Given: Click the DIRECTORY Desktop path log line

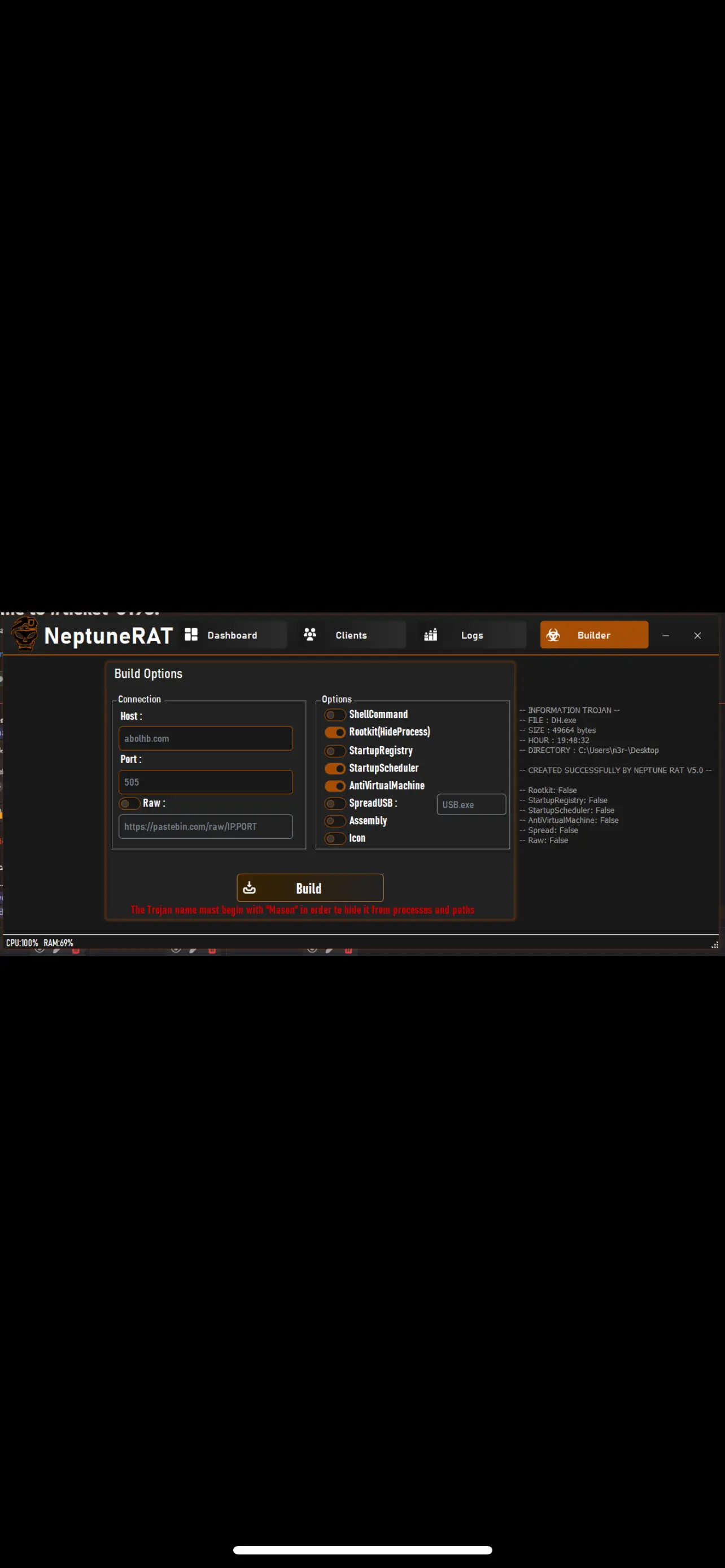Looking at the screenshot, I should point(589,751).
